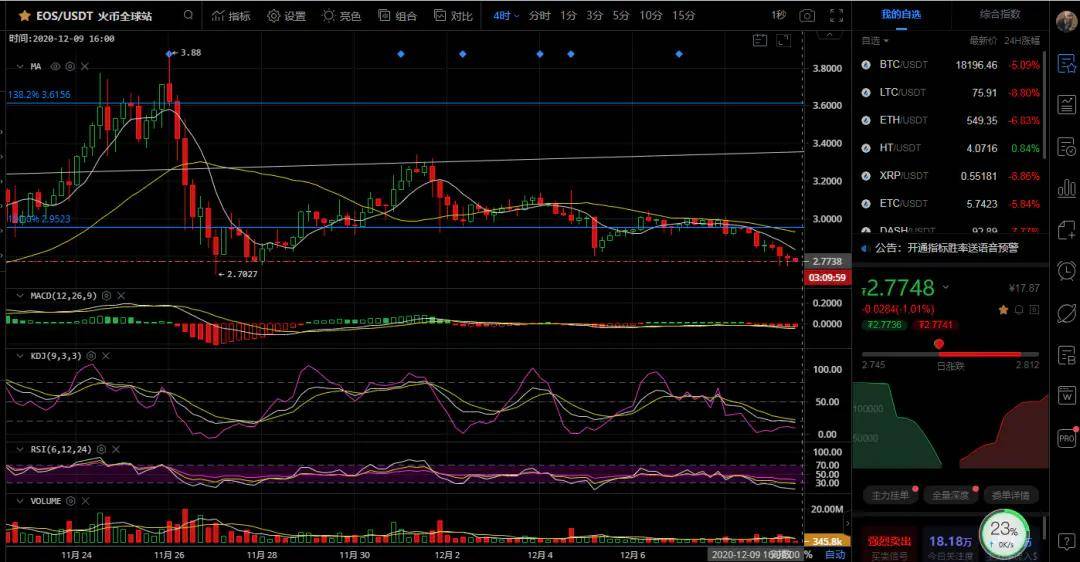Open MACD indicator settings gear
Viewport: 1080px width, 562px height.
click(x=106, y=296)
